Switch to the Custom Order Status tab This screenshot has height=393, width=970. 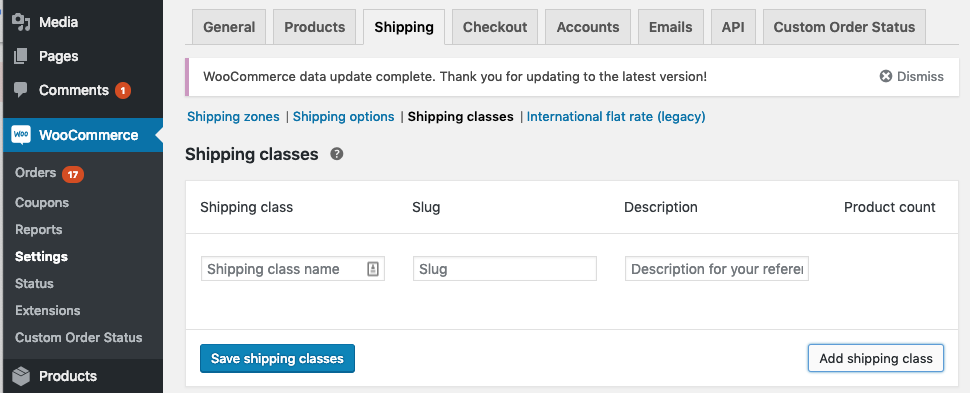(x=844, y=27)
